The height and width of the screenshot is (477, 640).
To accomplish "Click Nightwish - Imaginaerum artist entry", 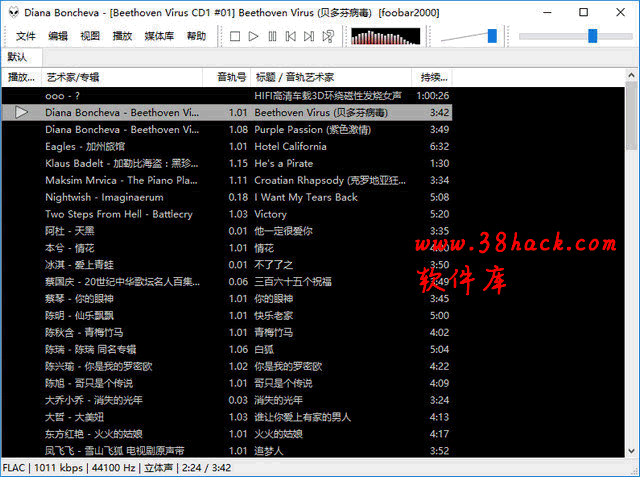I will click(104, 197).
